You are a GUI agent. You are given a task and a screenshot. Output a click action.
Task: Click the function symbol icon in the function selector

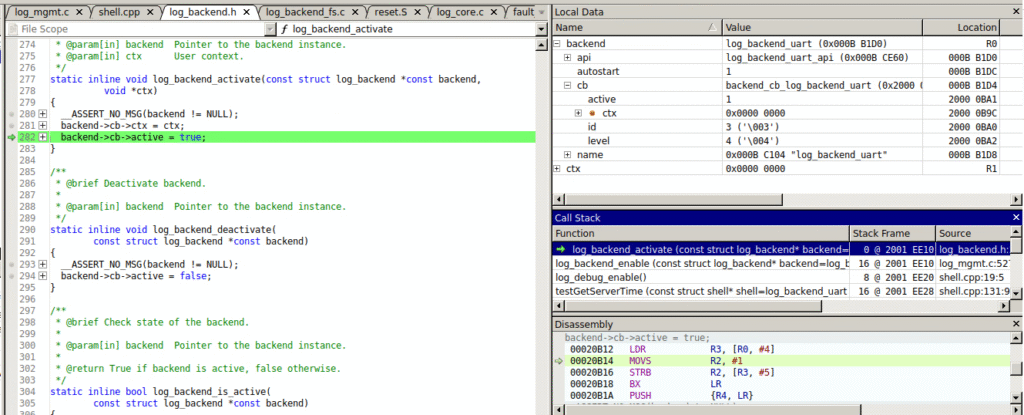click(284, 29)
